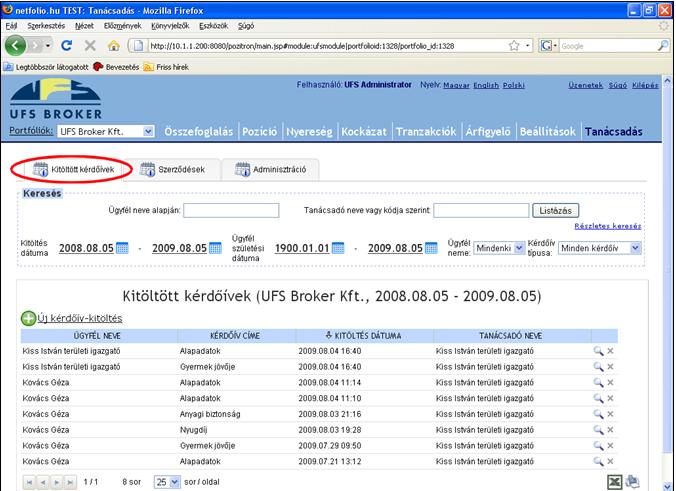Delete Kiss István Gyermek jövője row
This screenshot has width=676, height=491.
tap(610, 367)
